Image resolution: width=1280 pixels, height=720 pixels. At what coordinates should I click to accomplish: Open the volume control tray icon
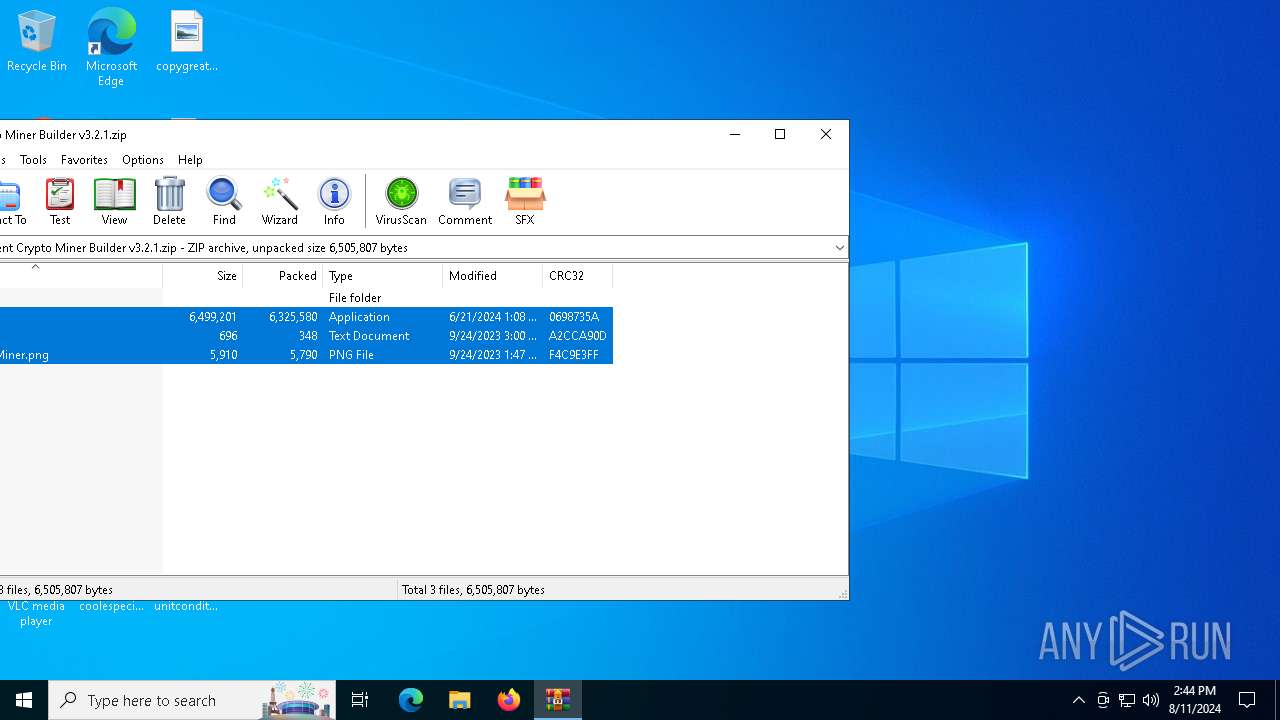(1151, 700)
